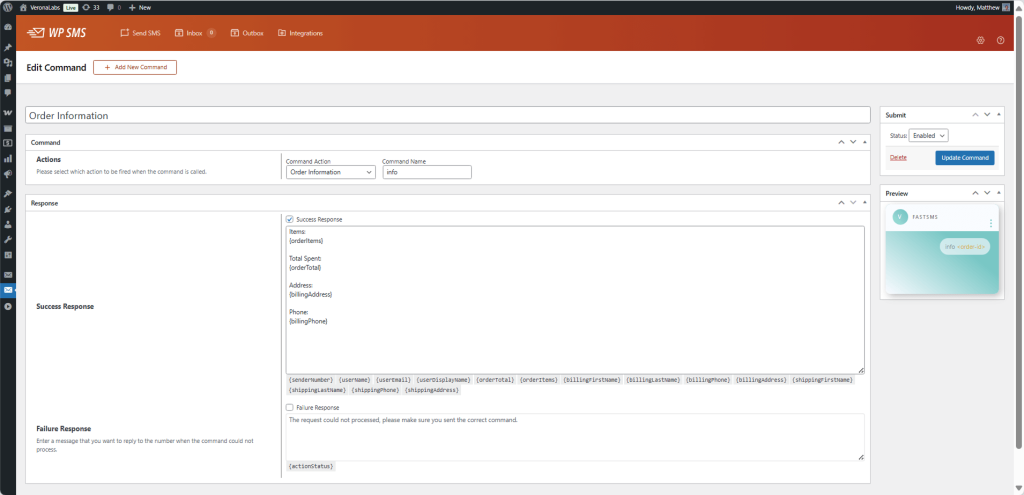This screenshot has height=495, width=1024.
Task: Collapse the Submit panel using toggle arrow
Action: tap(999, 115)
